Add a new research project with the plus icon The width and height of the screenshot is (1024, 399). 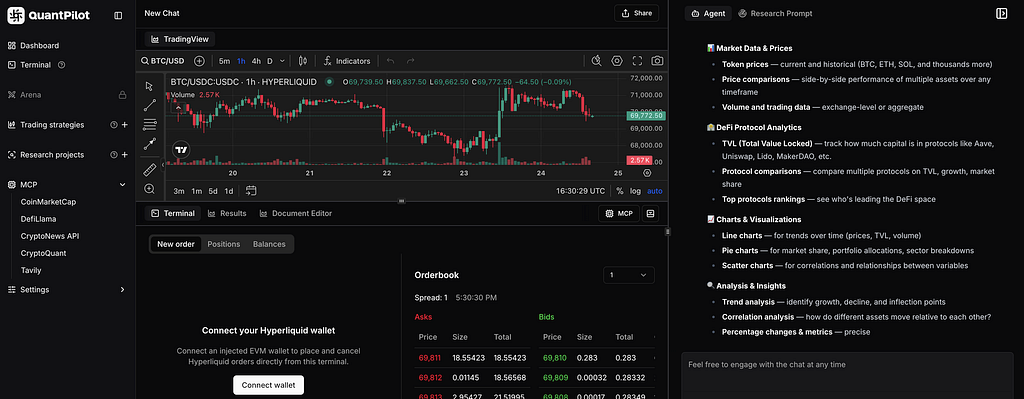point(125,155)
